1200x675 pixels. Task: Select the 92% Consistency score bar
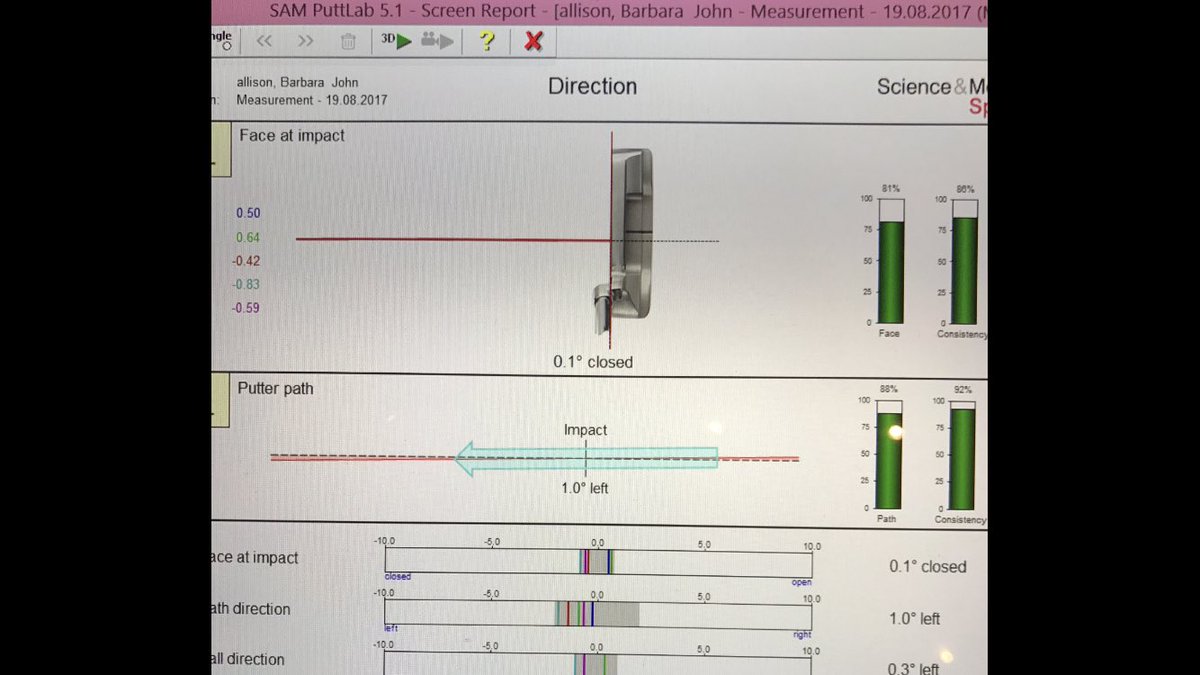962,454
